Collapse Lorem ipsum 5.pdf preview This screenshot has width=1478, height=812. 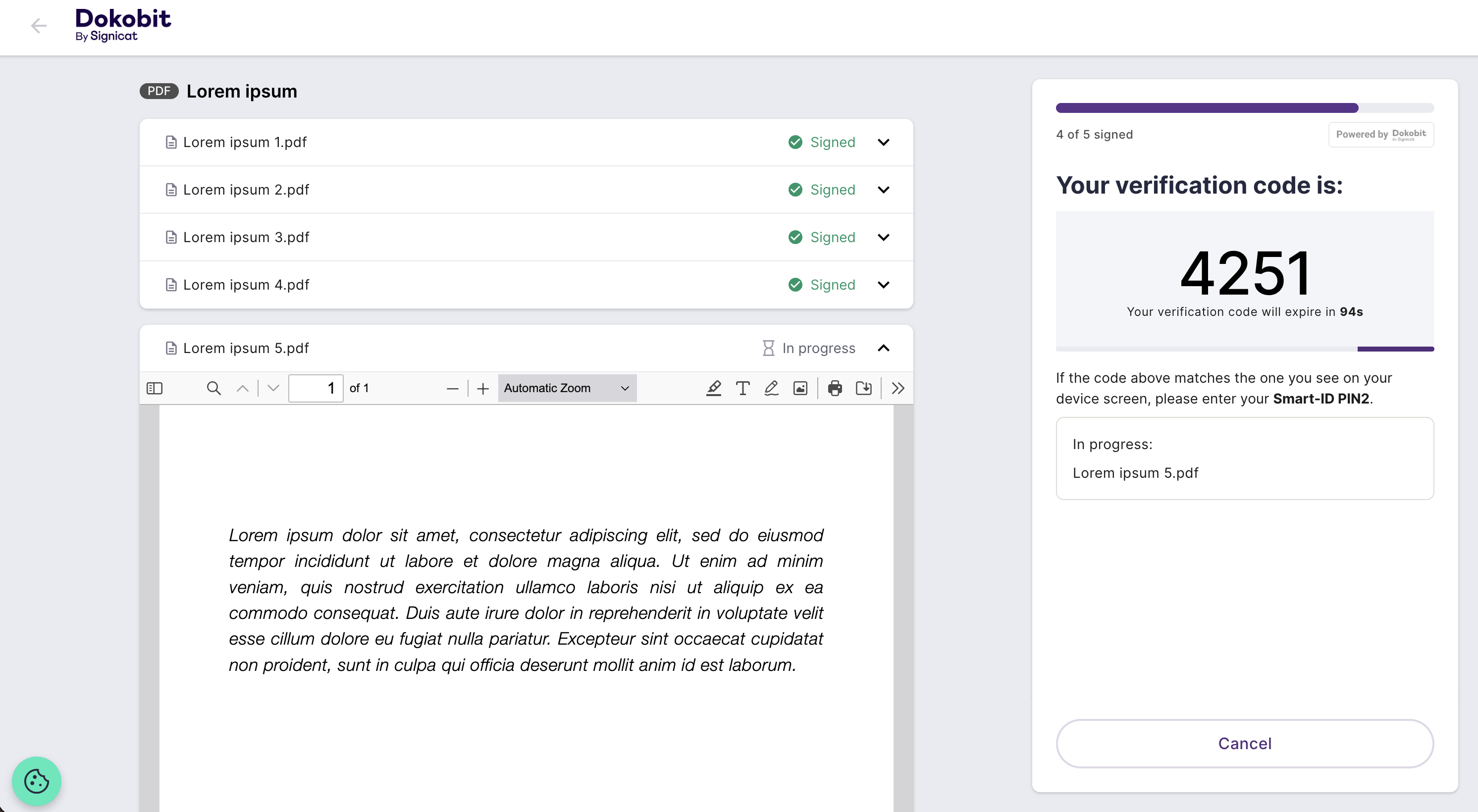click(x=884, y=348)
